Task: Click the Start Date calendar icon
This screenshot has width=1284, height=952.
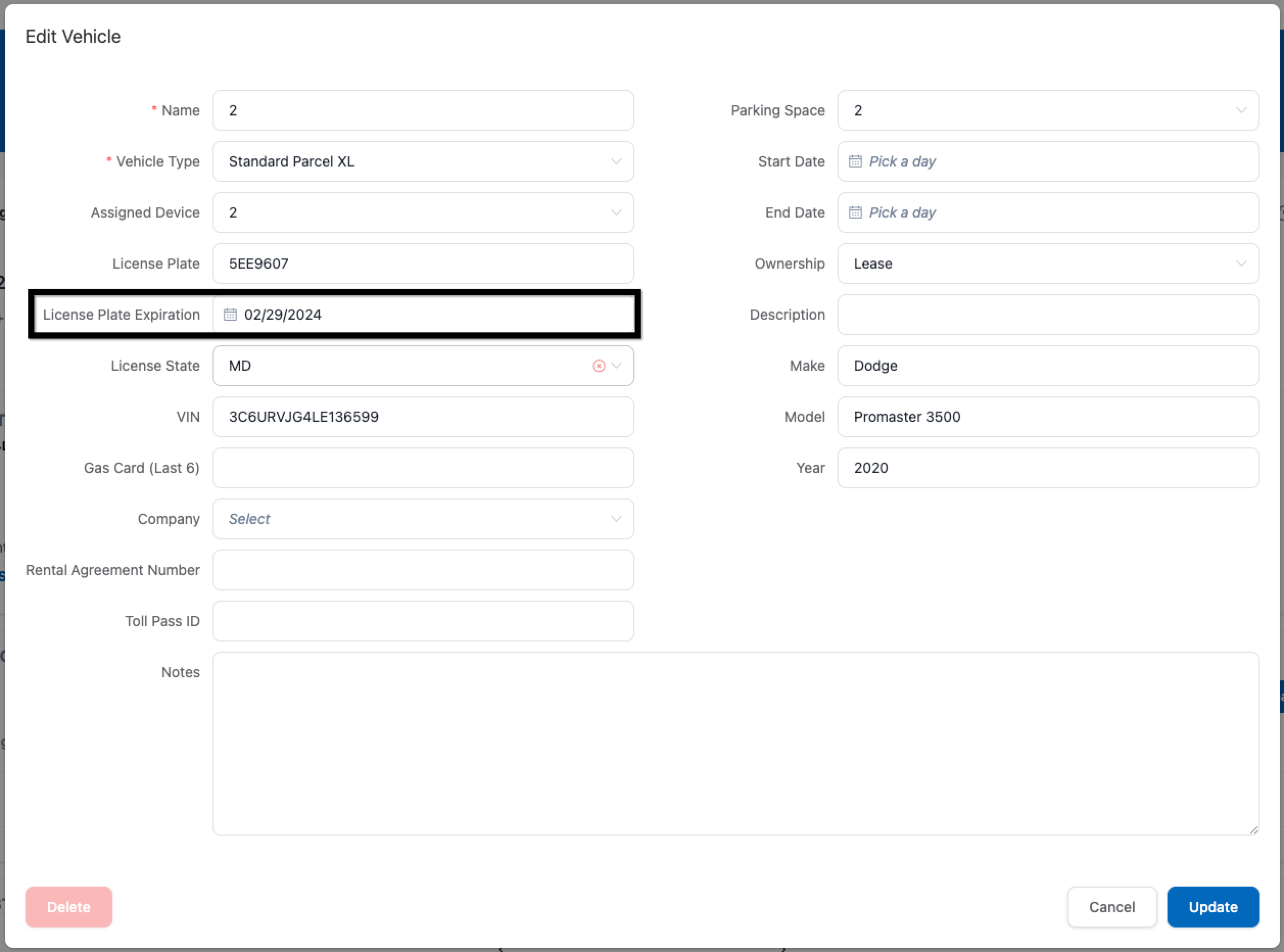Action: 855,161
